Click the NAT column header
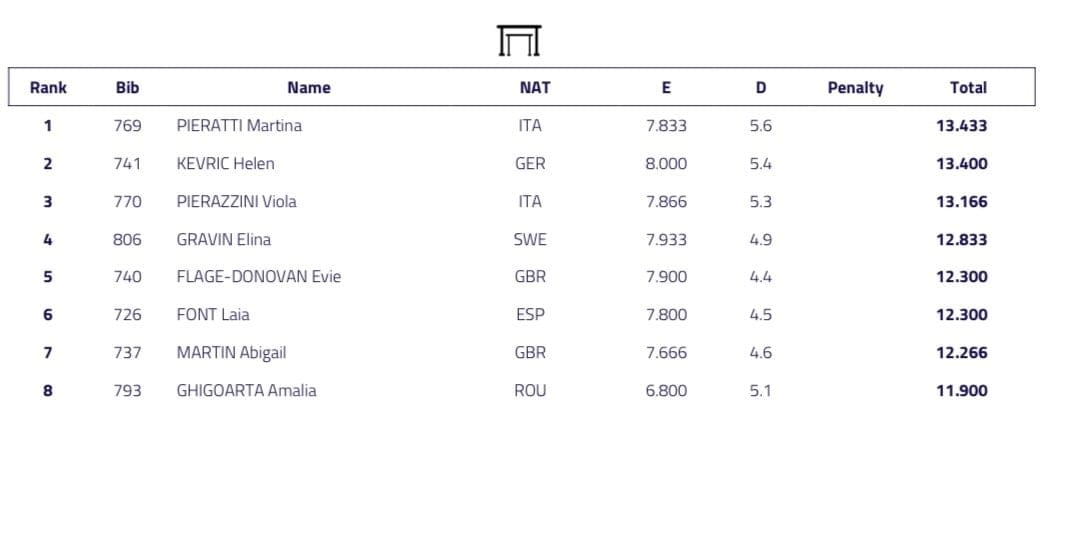Viewport: 1065px width, 549px height. pyautogui.click(x=534, y=88)
